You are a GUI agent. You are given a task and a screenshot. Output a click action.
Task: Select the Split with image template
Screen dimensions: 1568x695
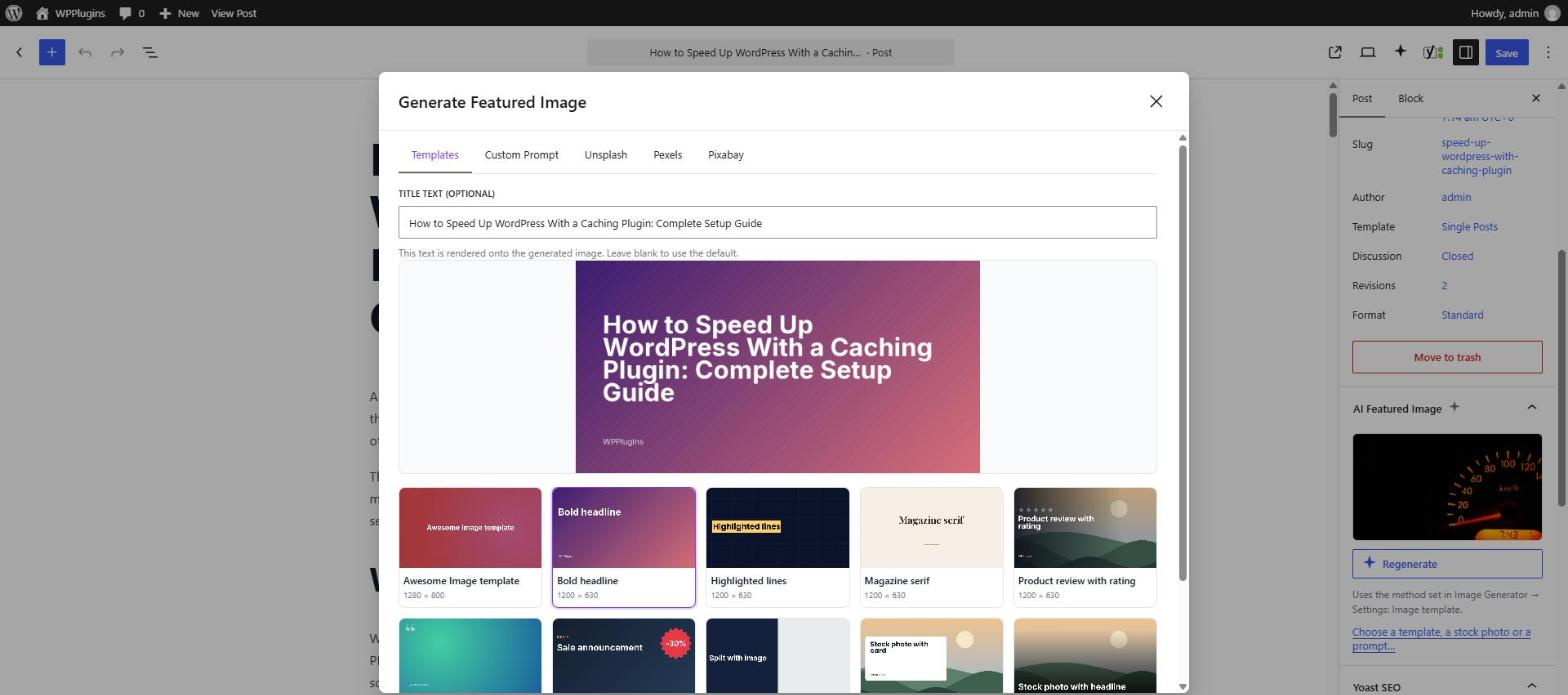pyautogui.click(x=777, y=655)
